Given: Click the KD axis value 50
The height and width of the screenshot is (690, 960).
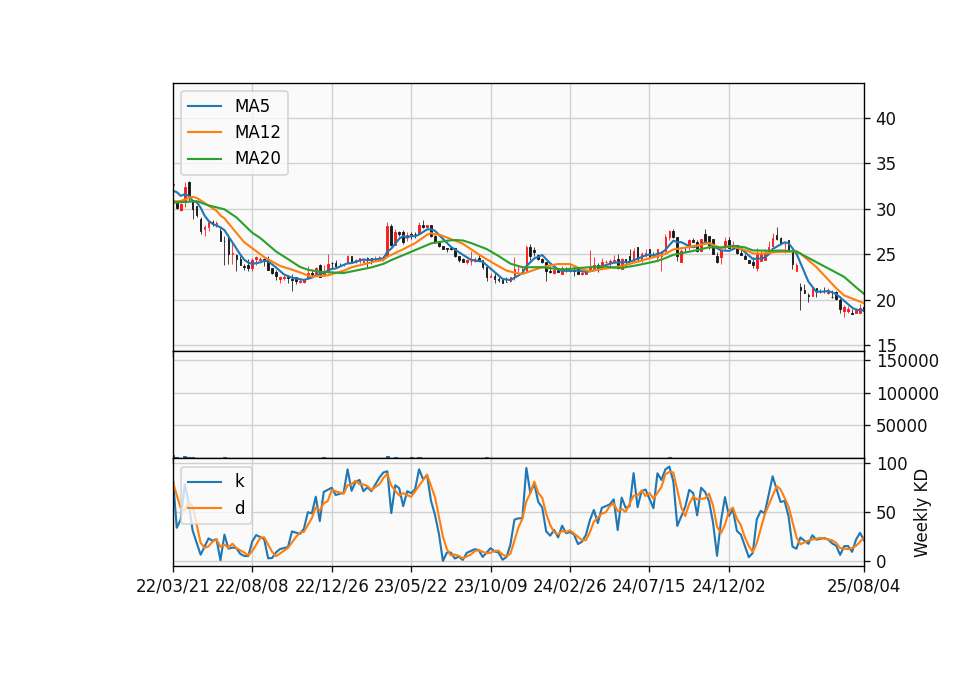Looking at the screenshot, I should 885,513.
